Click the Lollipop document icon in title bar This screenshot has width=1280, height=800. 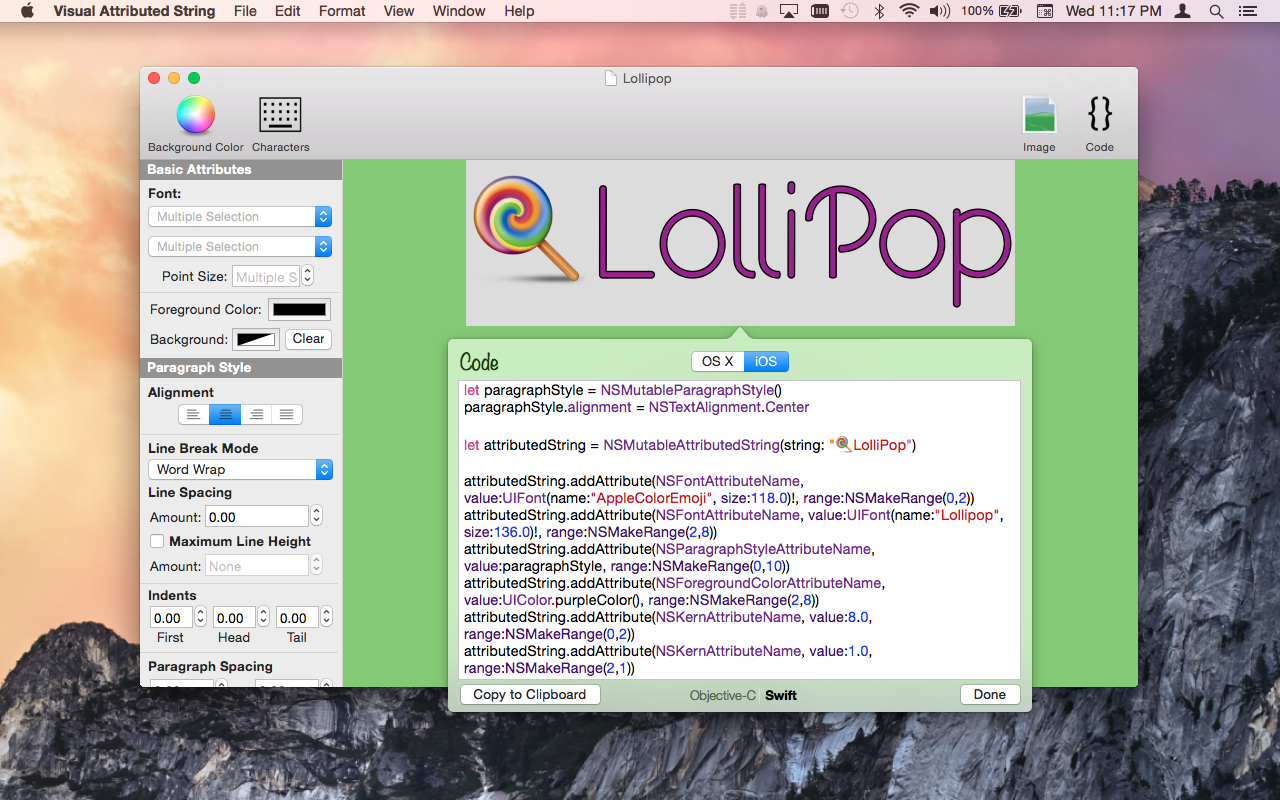pyautogui.click(x=611, y=78)
